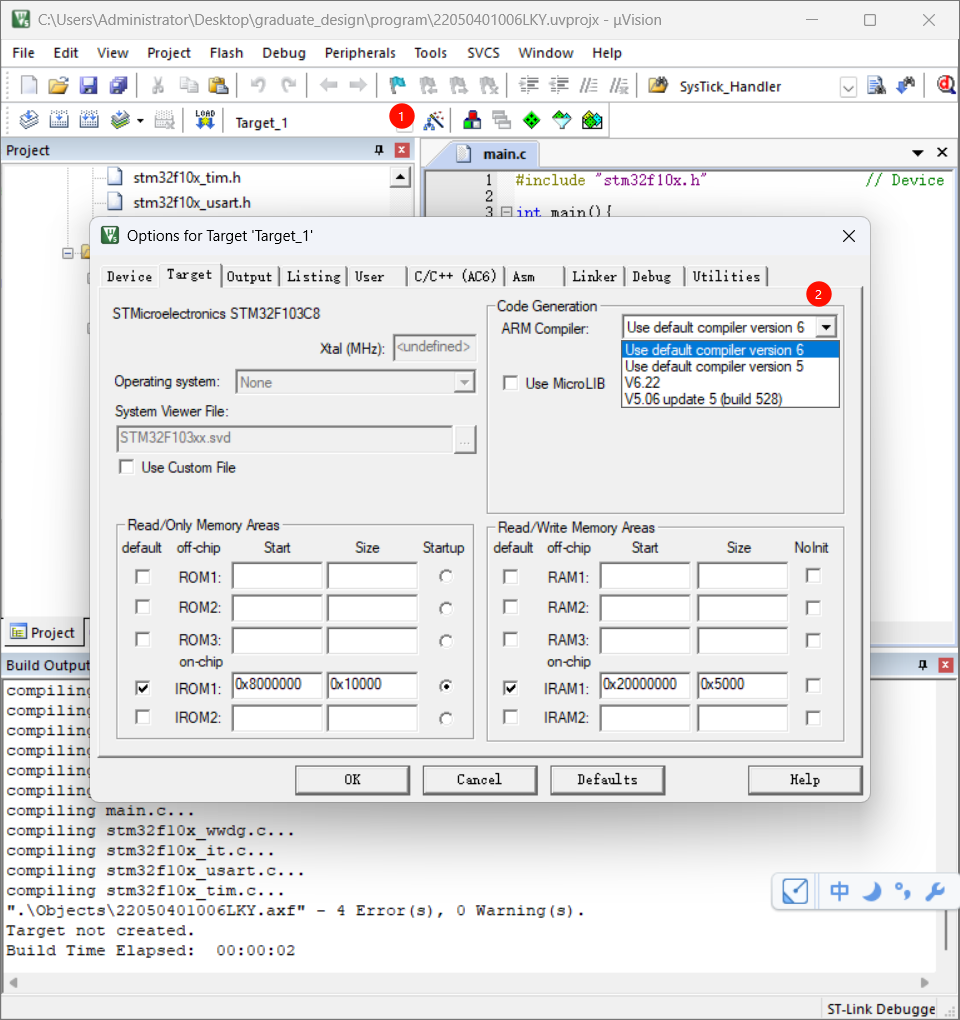Click the Save All icon
960x1020 pixels.
(x=118, y=85)
